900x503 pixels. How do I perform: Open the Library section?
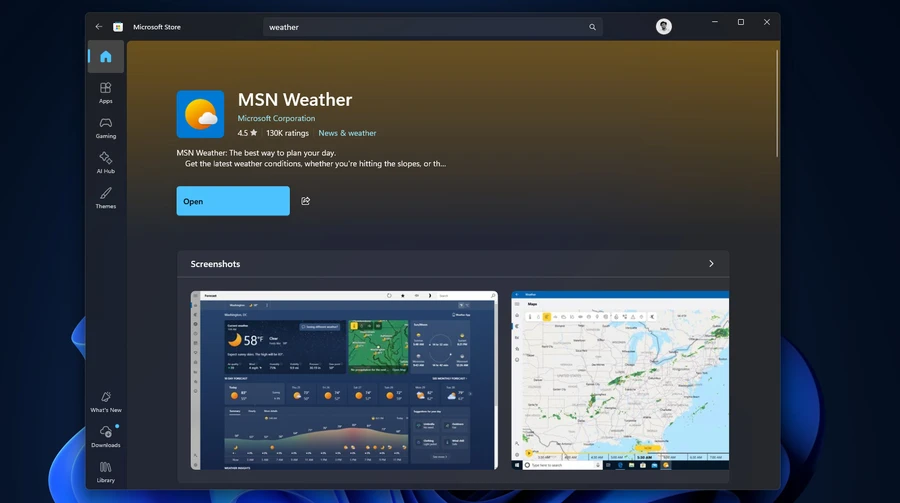coord(106,471)
